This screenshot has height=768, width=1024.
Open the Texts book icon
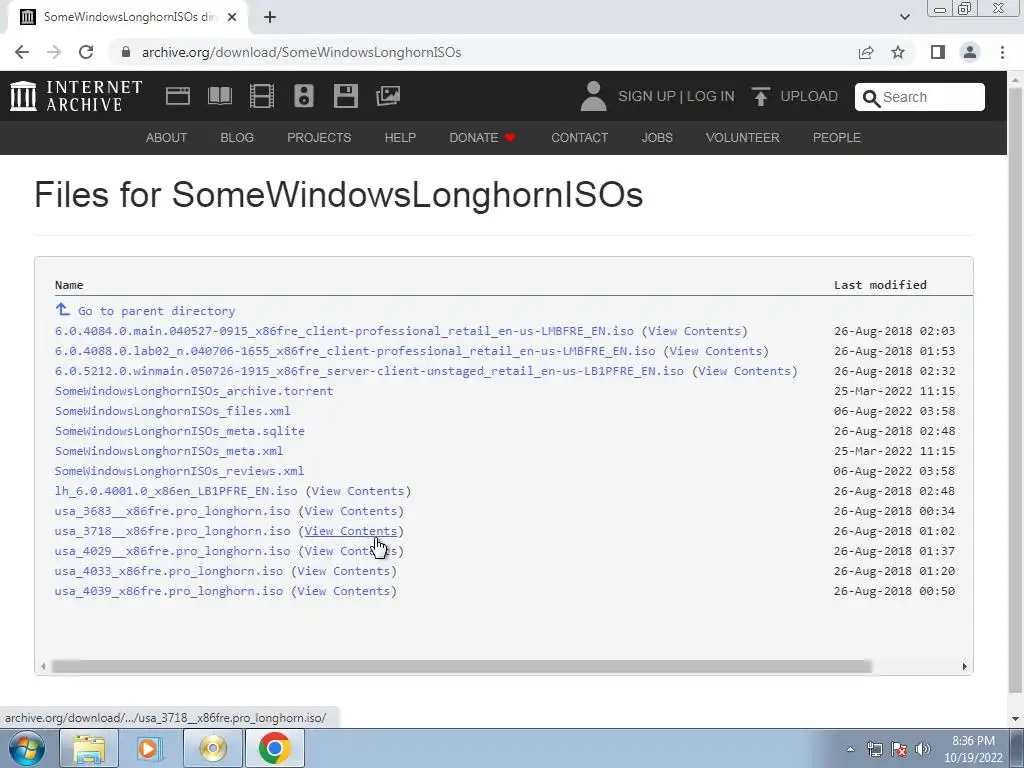(x=219, y=96)
